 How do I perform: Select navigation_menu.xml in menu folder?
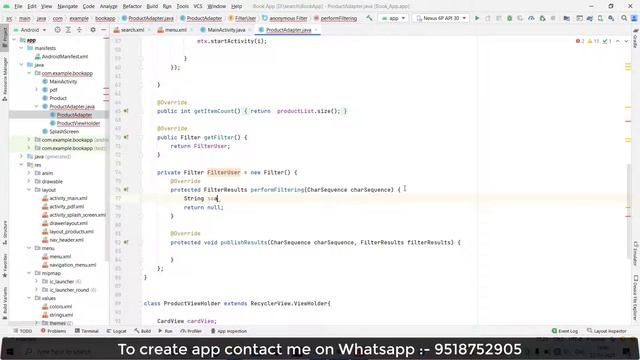(69, 265)
